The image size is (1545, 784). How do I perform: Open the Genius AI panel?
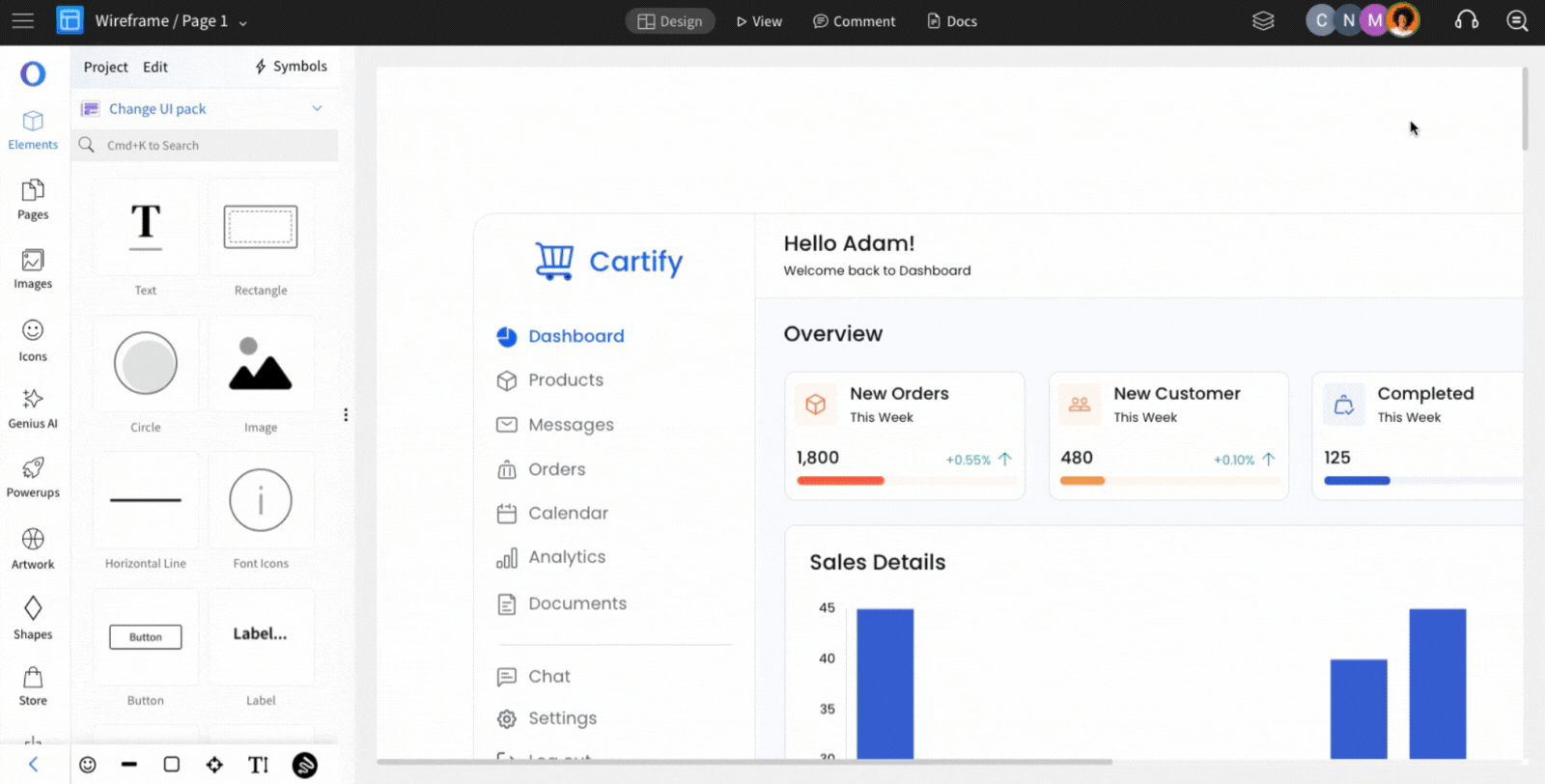33,409
